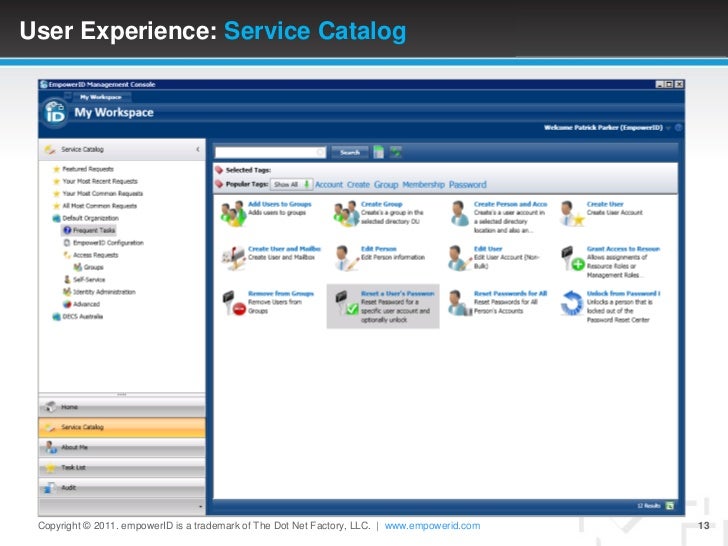This screenshot has height=546, width=728.
Task: Select EmpowerID Configuration tree item
Action: click(108, 243)
